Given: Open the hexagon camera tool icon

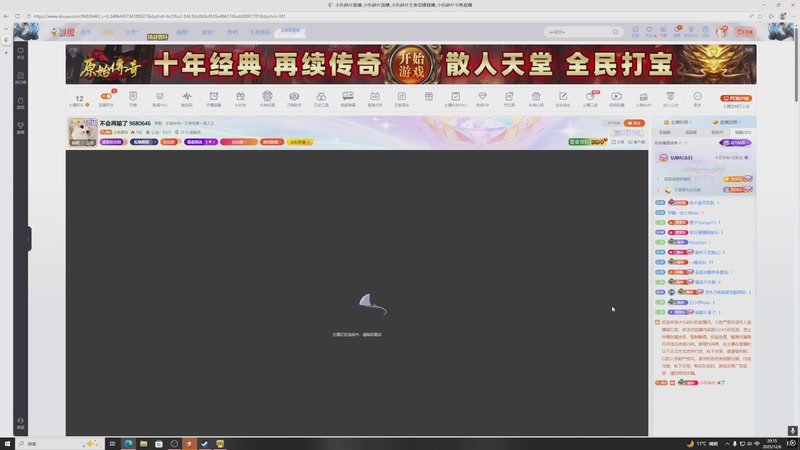Looking at the screenshot, I should click(x=294, y=96).
